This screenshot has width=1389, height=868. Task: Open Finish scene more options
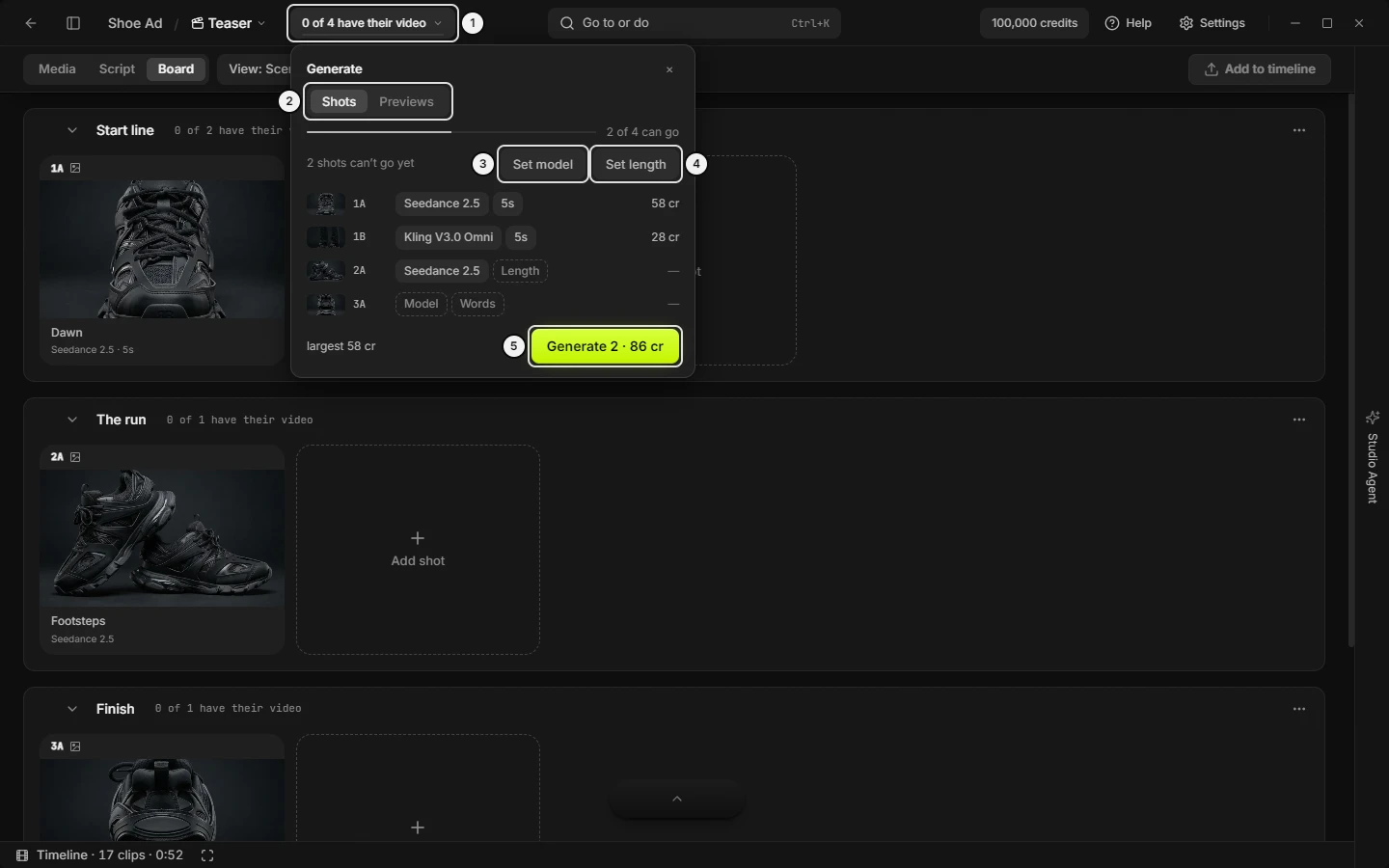[1299, 709]
